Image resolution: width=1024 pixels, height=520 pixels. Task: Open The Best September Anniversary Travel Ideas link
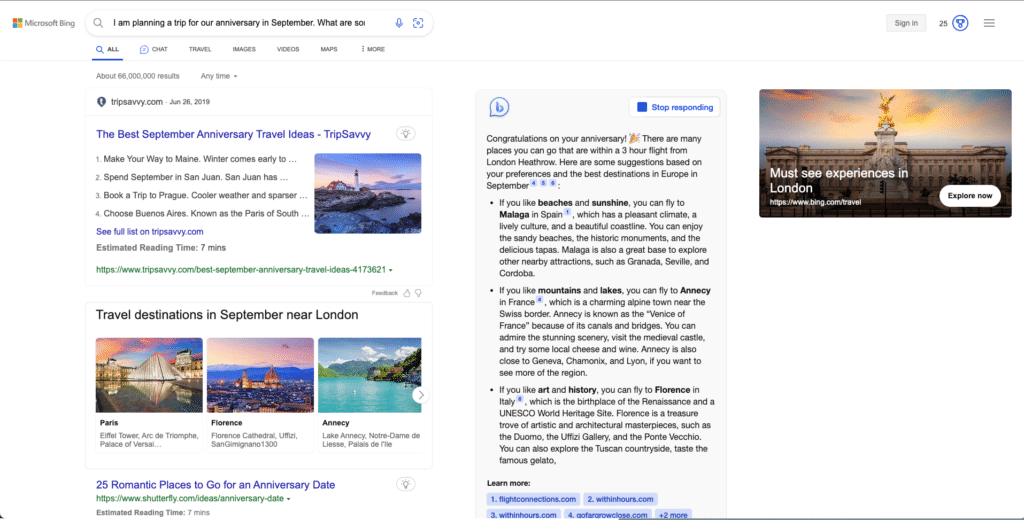click(x=233, y=134)
